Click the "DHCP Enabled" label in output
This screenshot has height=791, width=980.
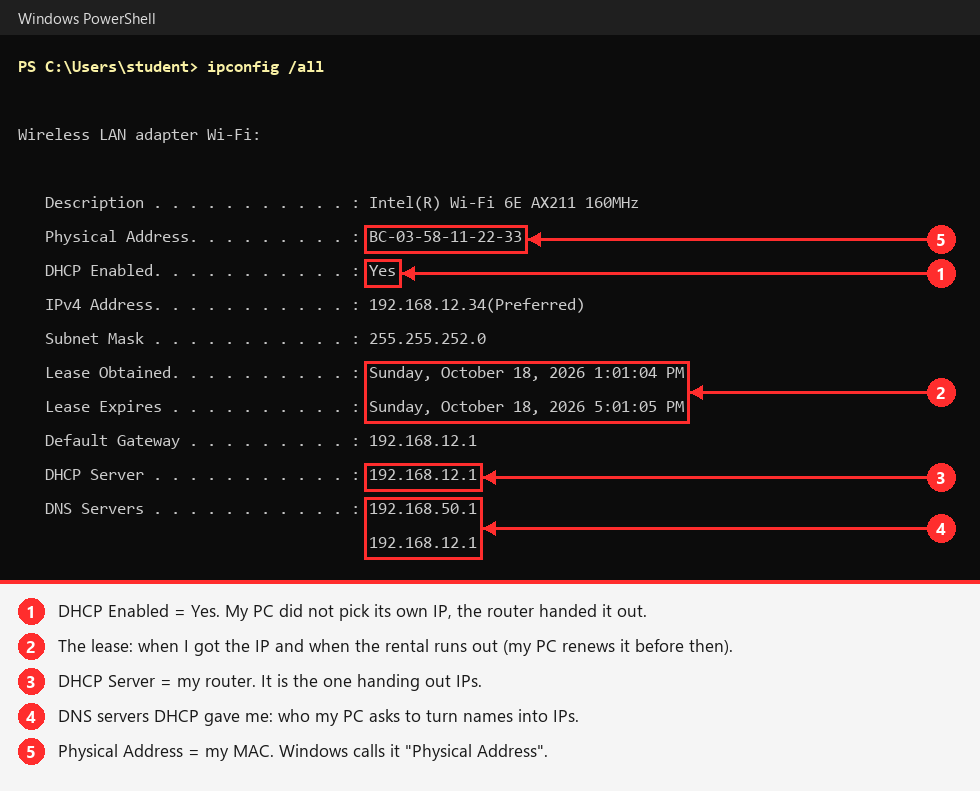click(99, 271)
